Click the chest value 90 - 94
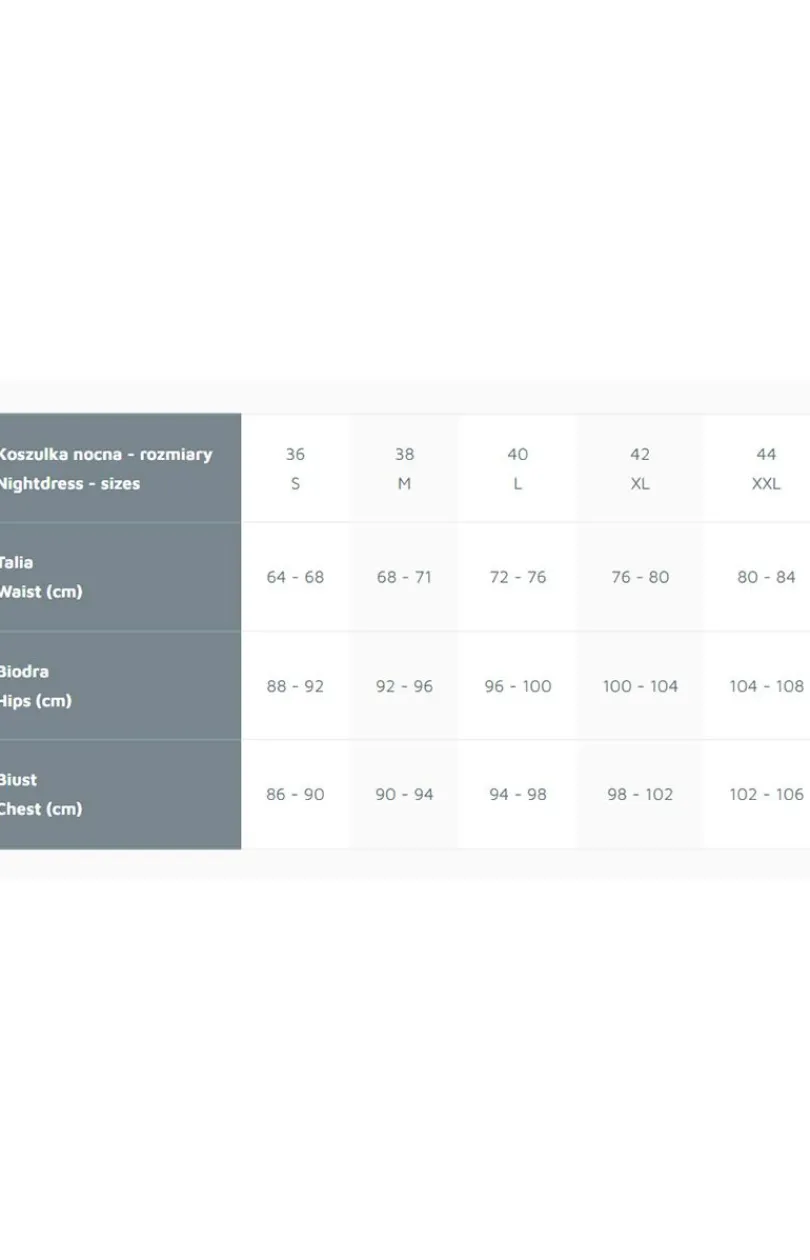This screenshot has height=1260, width=810. coord(404,794)
